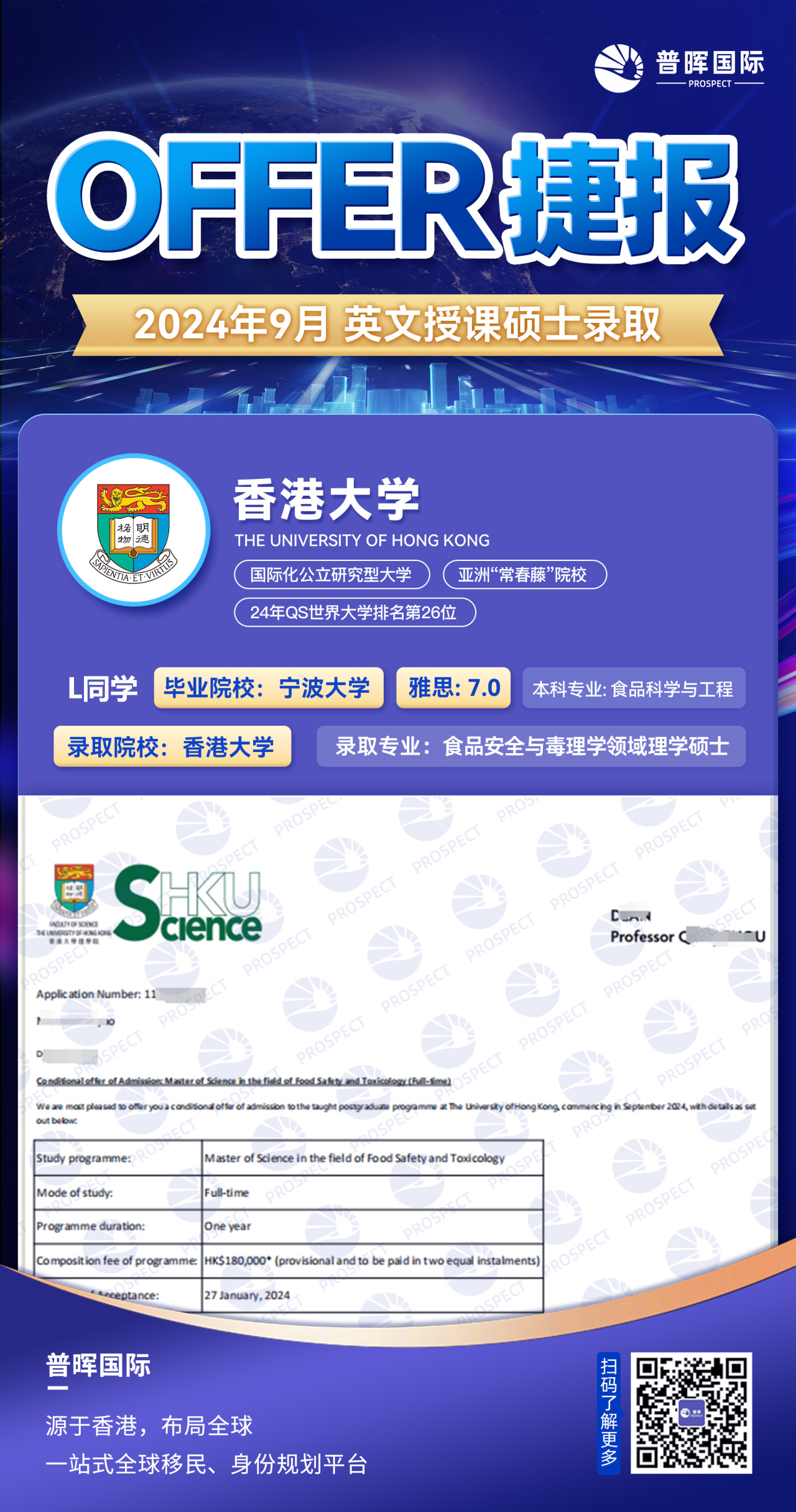Click the HKU crest in the white circle

pos(134,529)
